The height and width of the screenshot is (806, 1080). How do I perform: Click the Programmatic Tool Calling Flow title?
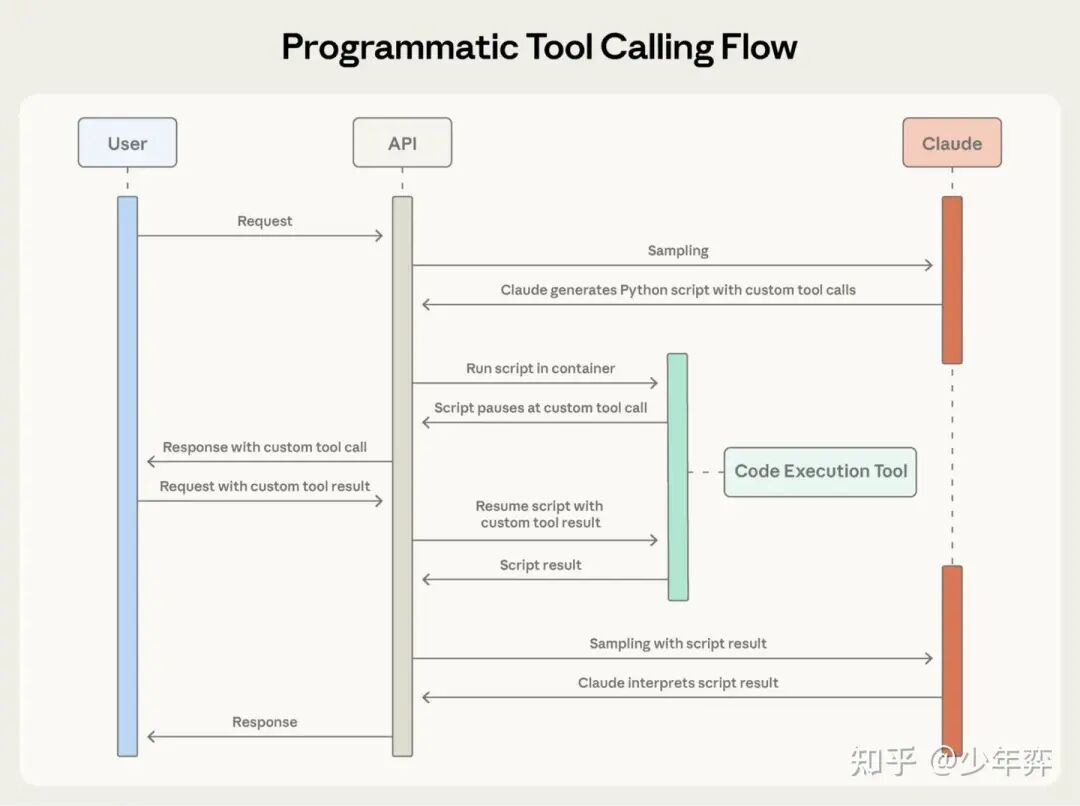pyautogui.click(x=539, y=47)
